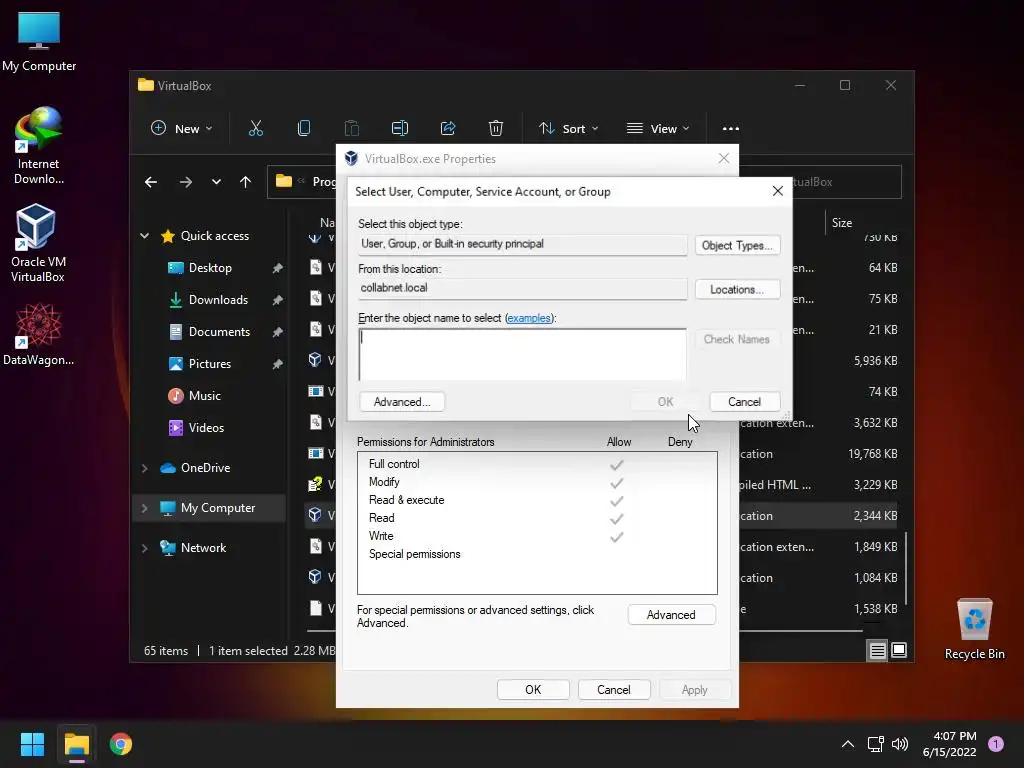Open recent locations chevron beside forward arrow
1024x768 pixels.
pyautogui.click(x=216, y=182)
